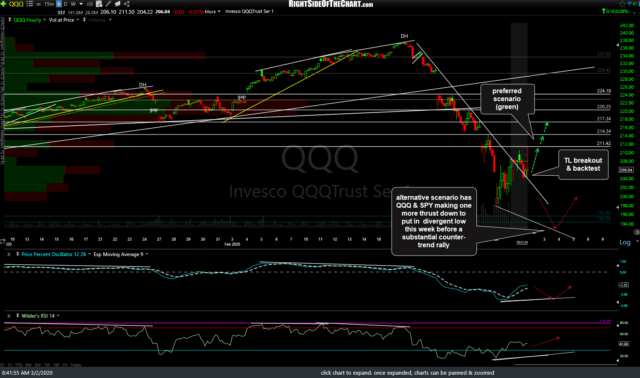Select the daily (D) timeframe button
The height and width of the screenshot is (378, 640).
point(65,4)
